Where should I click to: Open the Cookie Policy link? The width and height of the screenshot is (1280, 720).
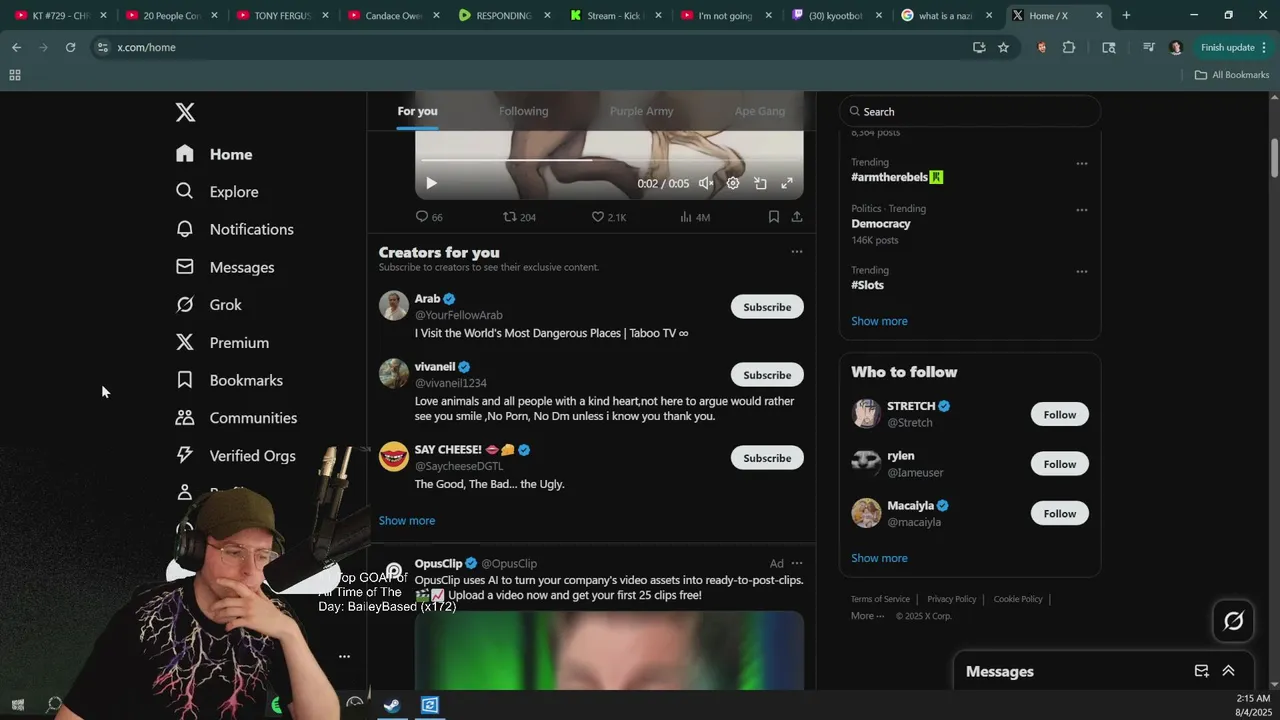point(1018,599)
